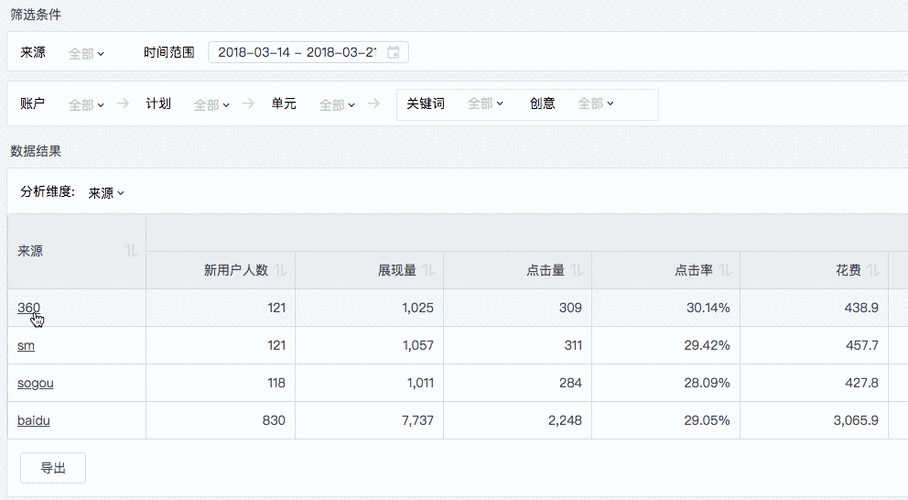
Task: Select the 830 new users cell
Action: 221,421
